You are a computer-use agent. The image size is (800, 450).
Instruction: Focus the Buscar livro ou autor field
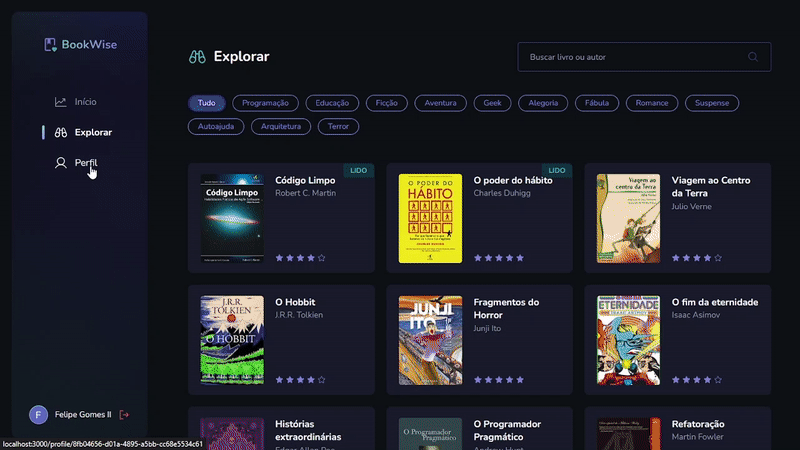pos(644,57)
